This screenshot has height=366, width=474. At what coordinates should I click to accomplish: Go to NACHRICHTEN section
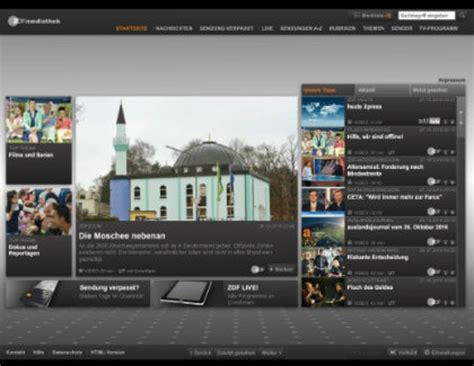pos(174,29)
